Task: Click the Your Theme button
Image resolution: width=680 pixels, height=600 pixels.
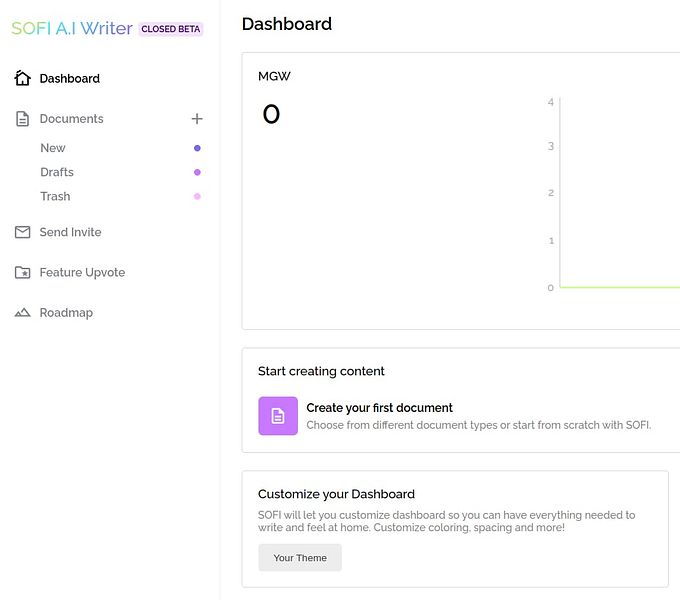Action: pos(300,558)
